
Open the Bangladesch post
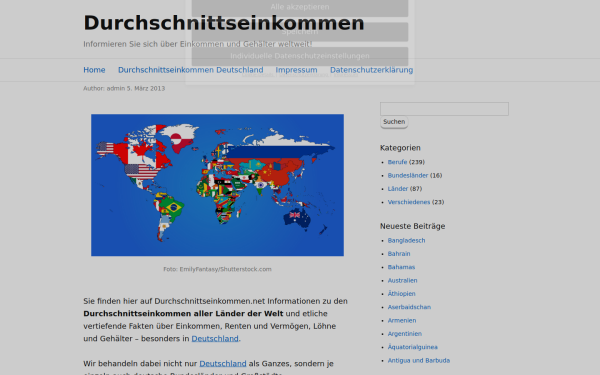click(x=406, y=241)
